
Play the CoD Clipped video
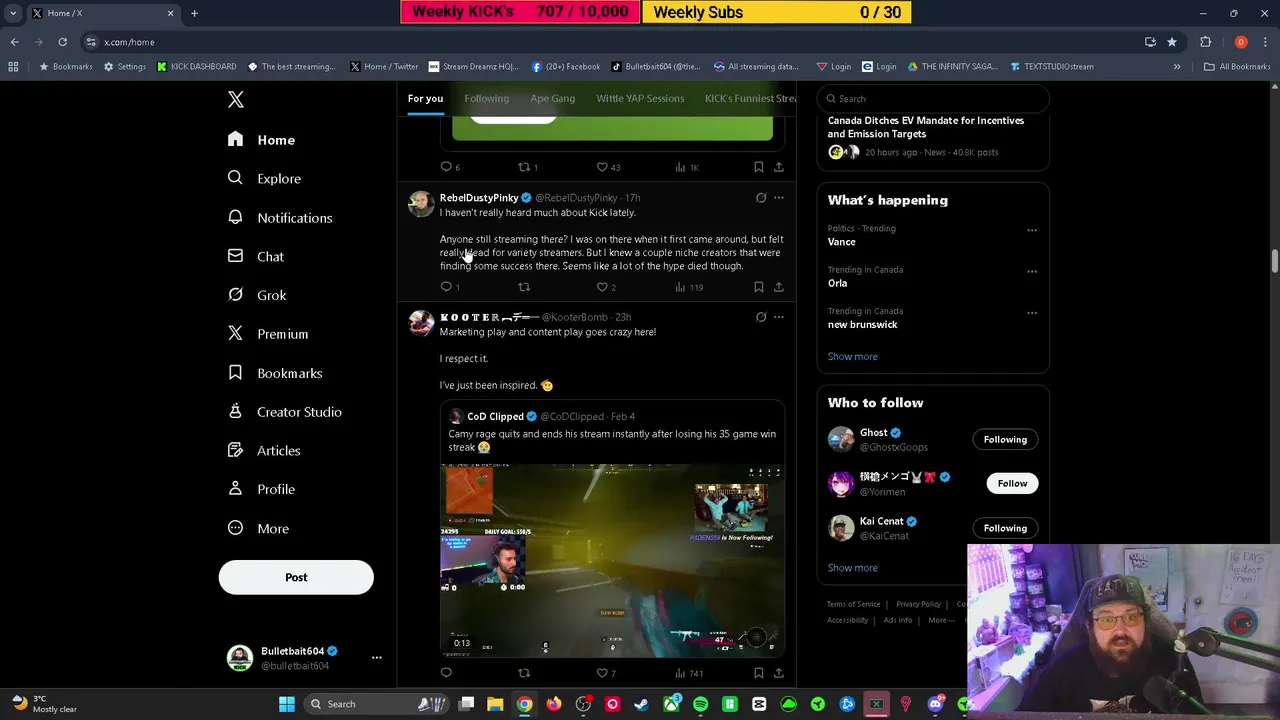(x=612, y=560)
